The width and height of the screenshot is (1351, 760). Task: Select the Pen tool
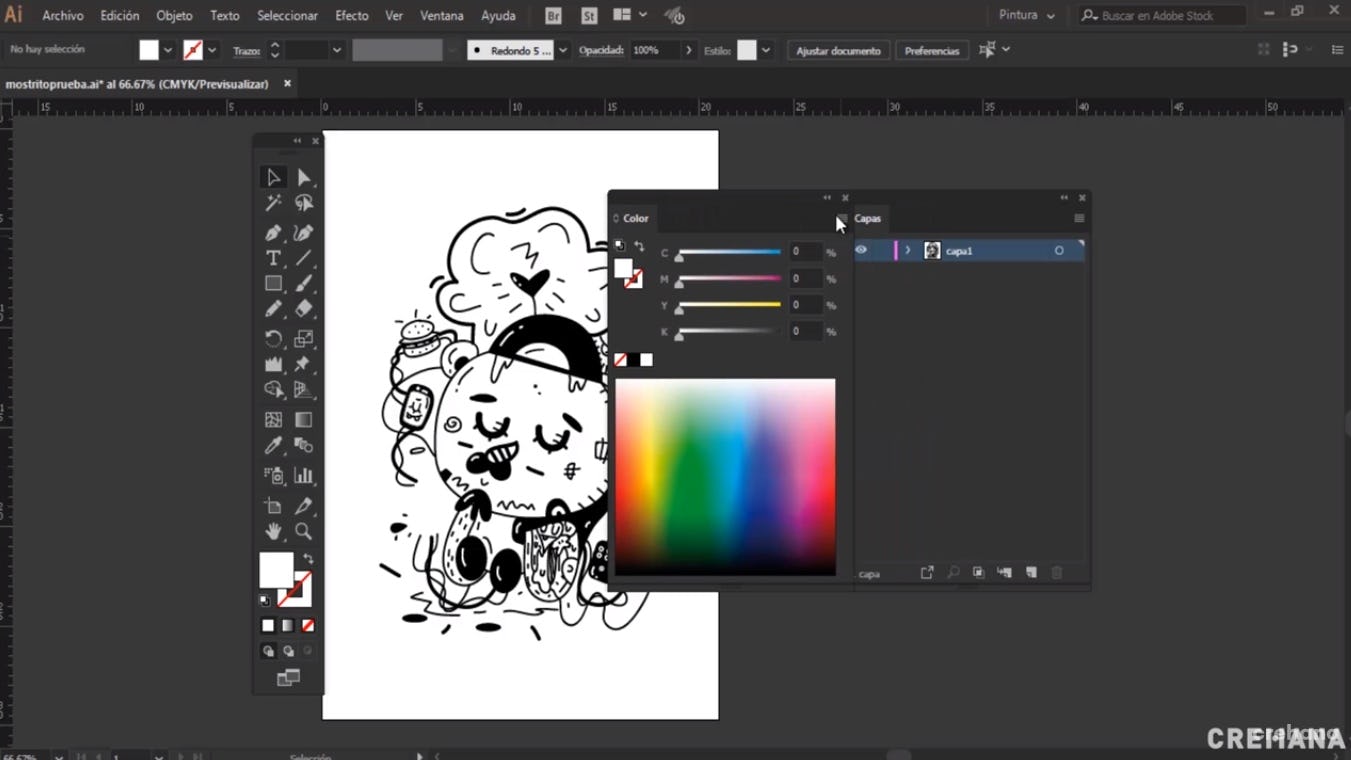click(273, 233)
